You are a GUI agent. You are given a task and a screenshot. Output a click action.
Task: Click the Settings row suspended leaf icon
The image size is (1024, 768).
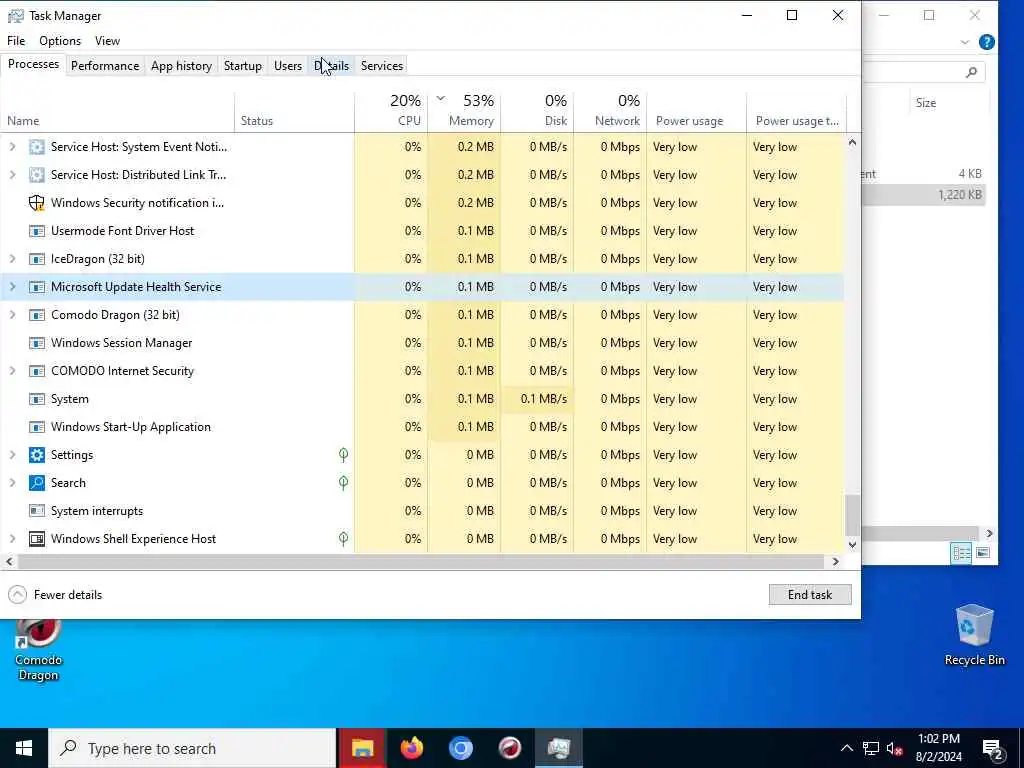click(x=344, y=455)
